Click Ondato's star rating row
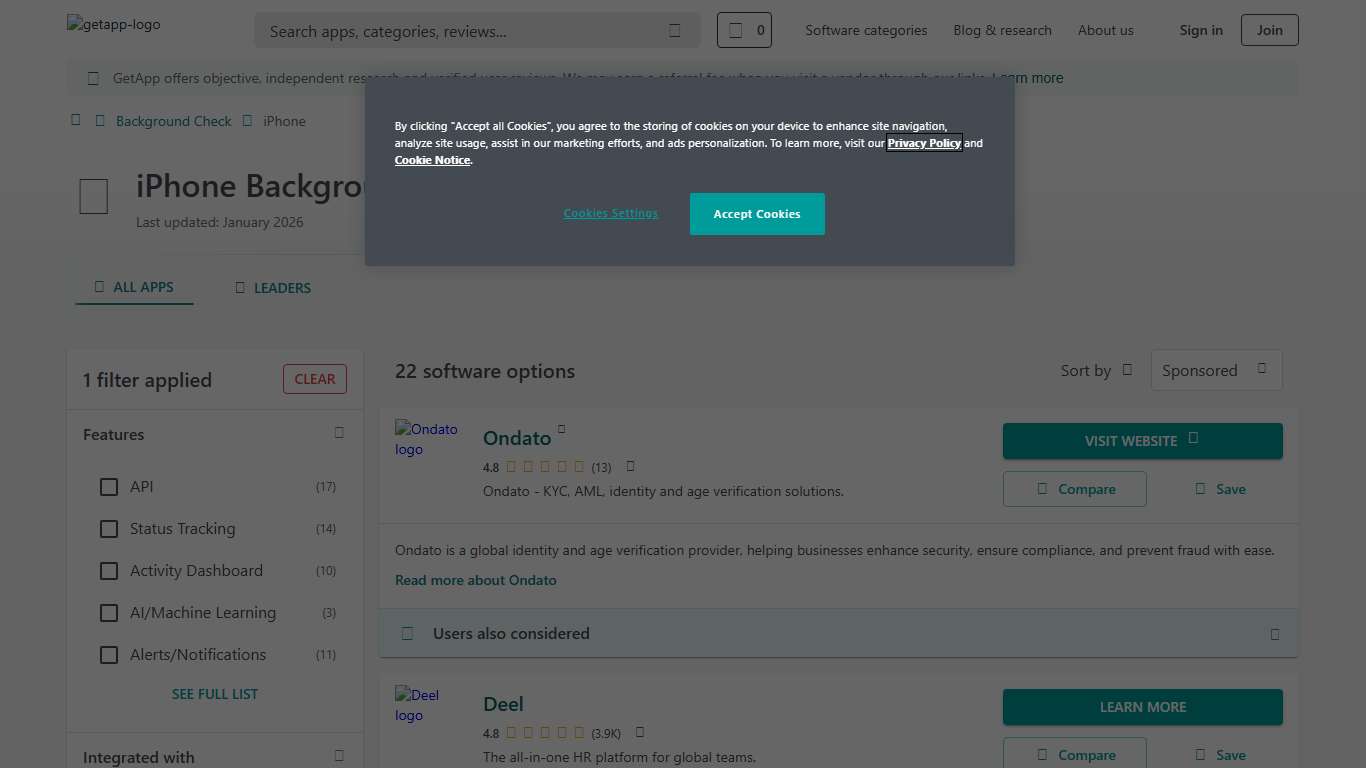The height and width of the screenshot is (768, 1366). pyautogui.click(x=545, y=467)
